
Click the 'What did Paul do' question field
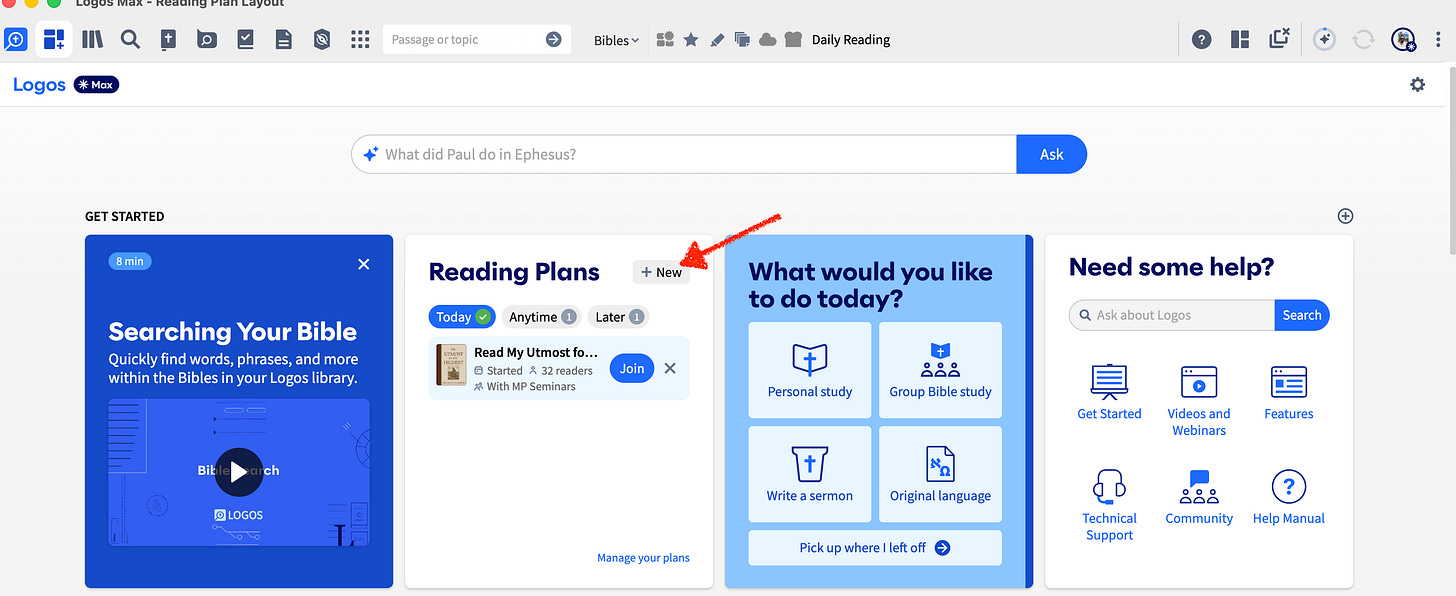point(684,154)
